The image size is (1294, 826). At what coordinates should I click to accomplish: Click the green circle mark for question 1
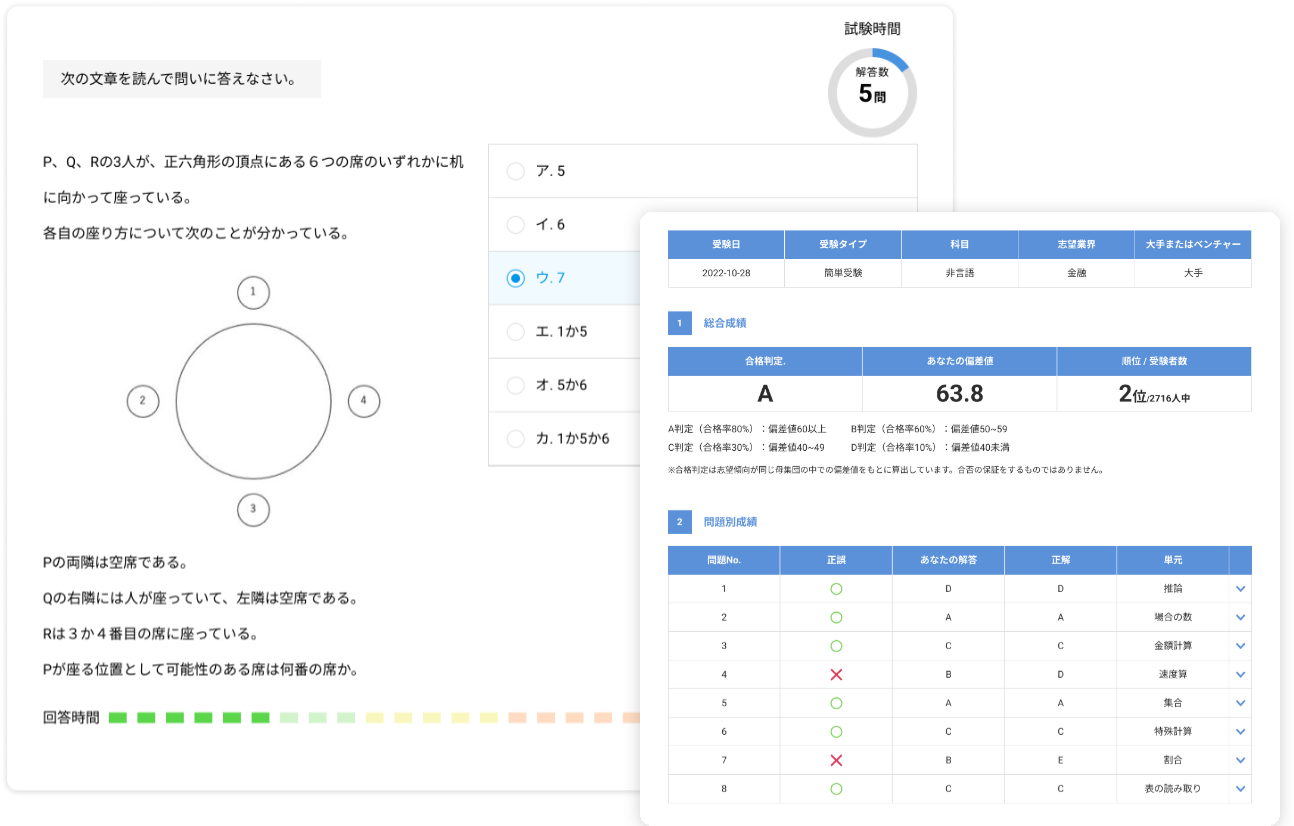point(836,589)
